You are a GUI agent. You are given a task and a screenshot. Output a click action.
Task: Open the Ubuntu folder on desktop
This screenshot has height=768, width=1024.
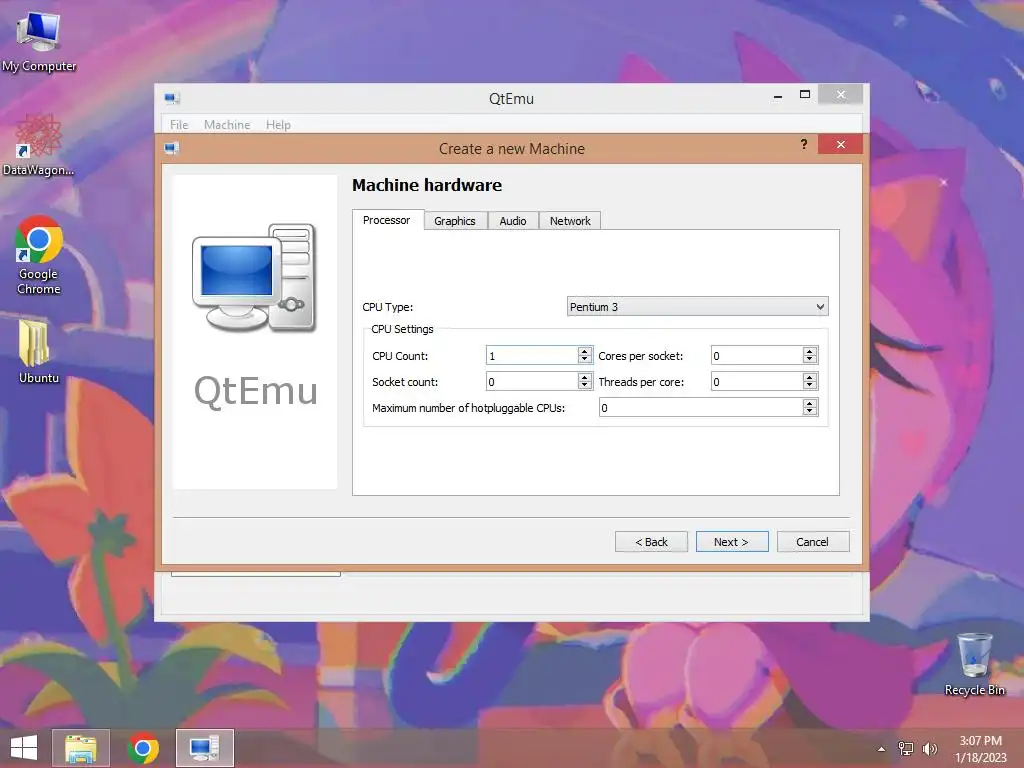pyautogui.click(x=39, y=351)
